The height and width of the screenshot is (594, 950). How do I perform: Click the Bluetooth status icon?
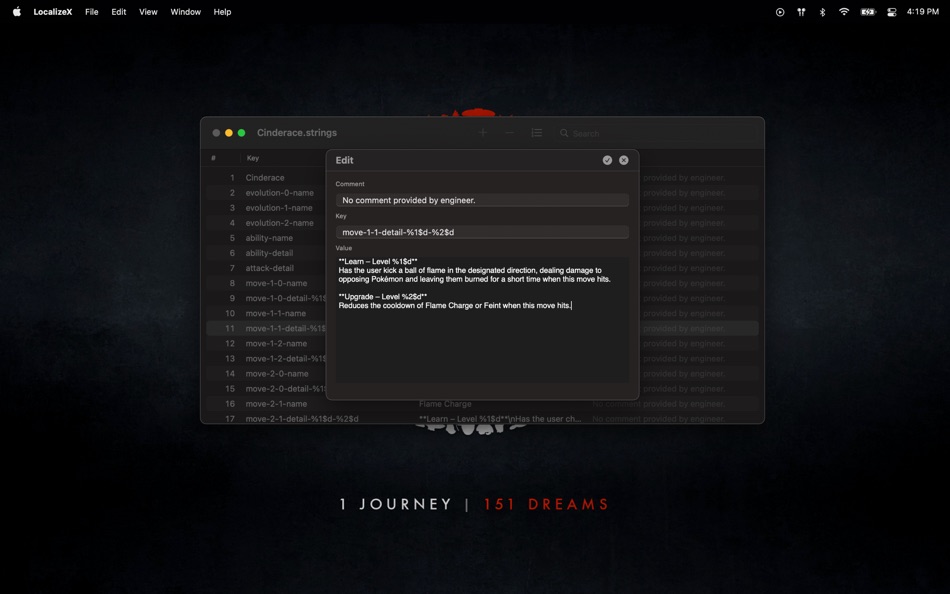pyautogui.click(x=822, y=12)
